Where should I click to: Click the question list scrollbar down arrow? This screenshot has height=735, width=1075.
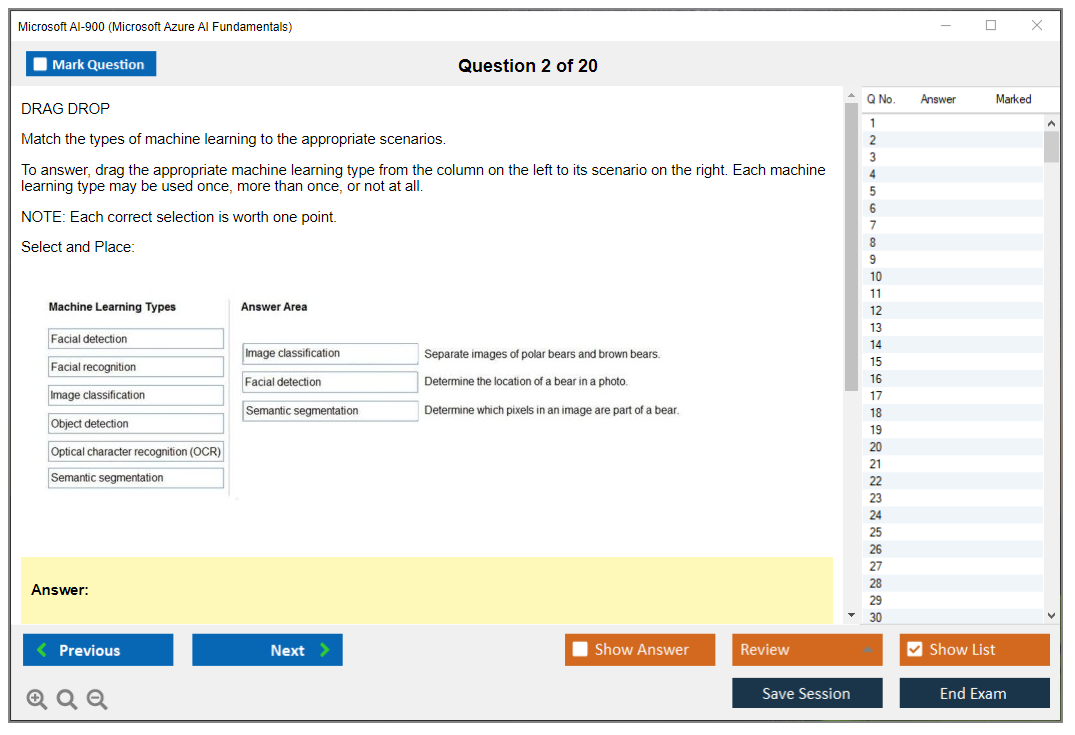coord(1050,614)
